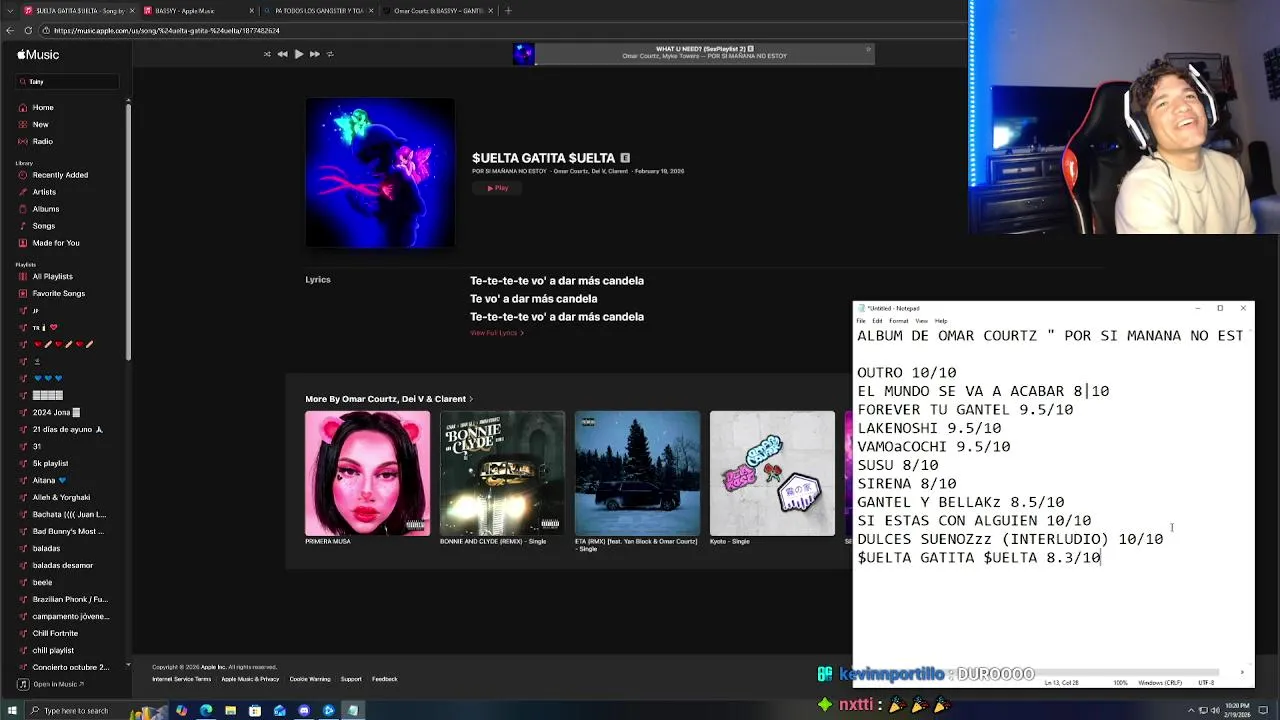Open Microsoft Edge from the taskbar
The height and width of the screenshot is (720, 1280).
[206, 711]
